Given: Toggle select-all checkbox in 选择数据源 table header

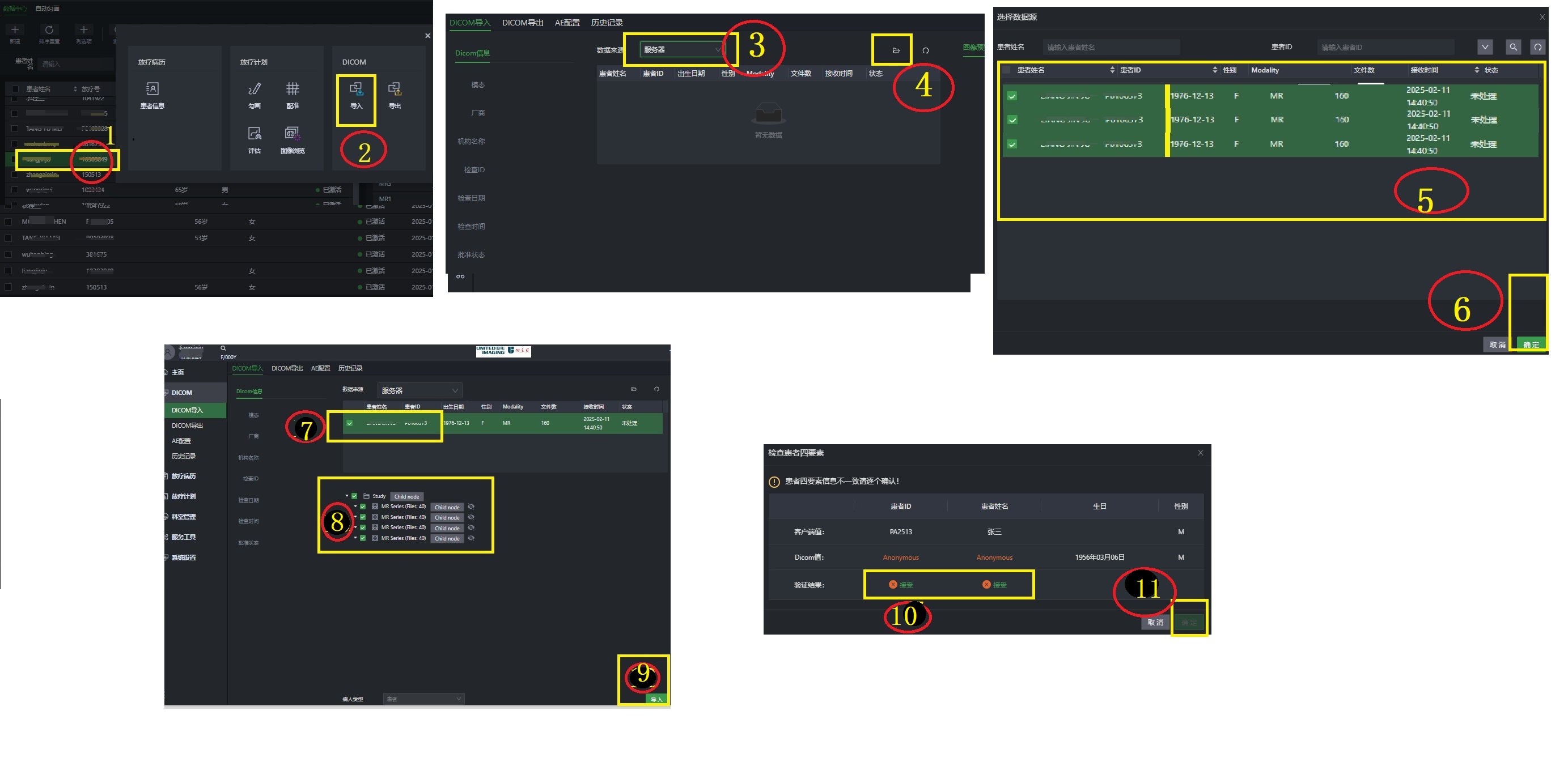Looking at the screenshot, I should [1007, 70].
